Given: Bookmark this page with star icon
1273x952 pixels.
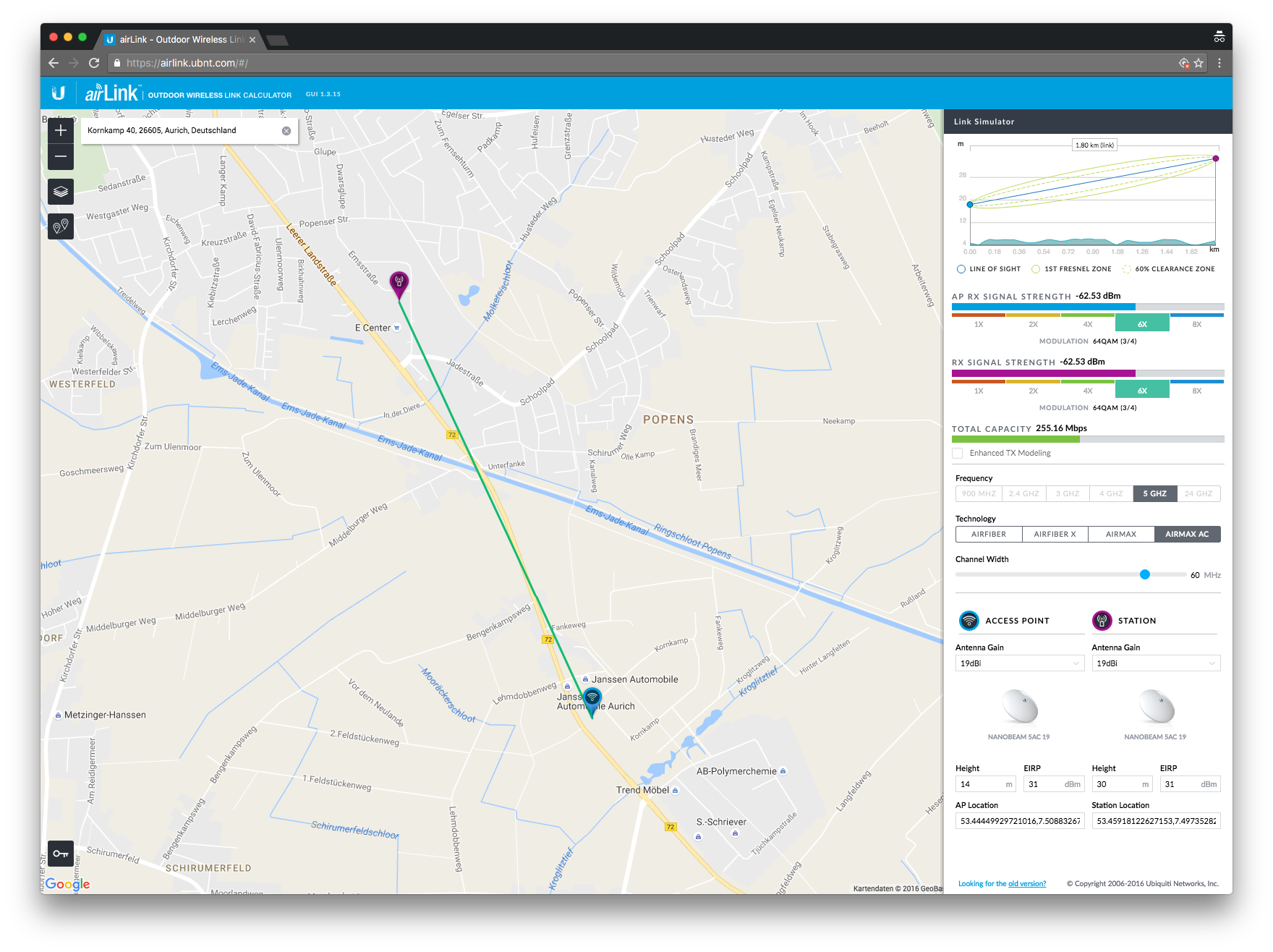Looking at the screenshot, I should 1199,63.
